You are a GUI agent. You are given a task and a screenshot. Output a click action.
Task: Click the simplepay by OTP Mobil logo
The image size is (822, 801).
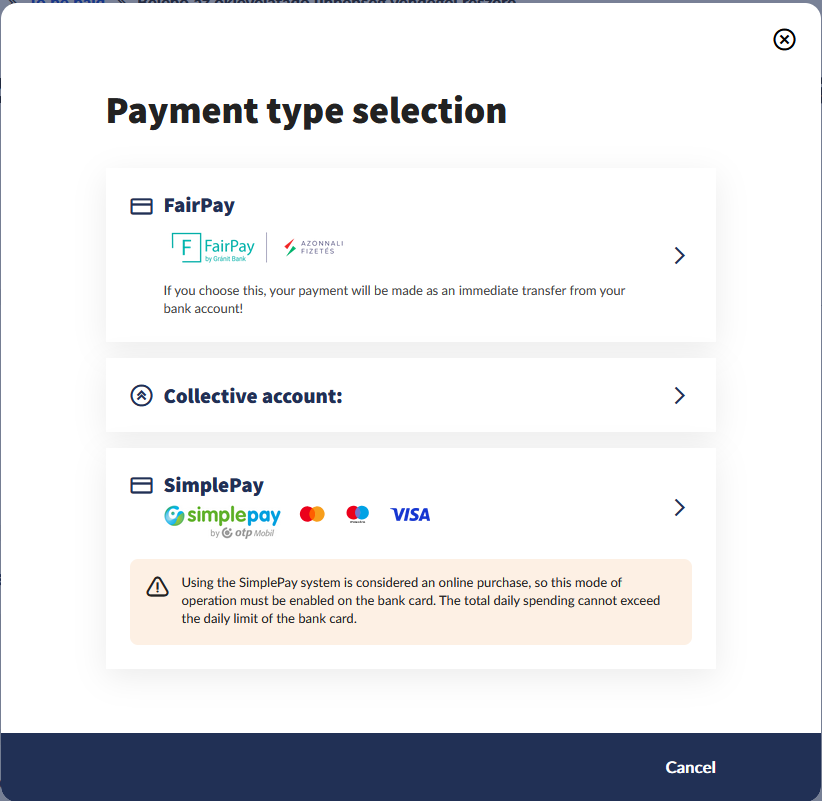tap(222, 519)
